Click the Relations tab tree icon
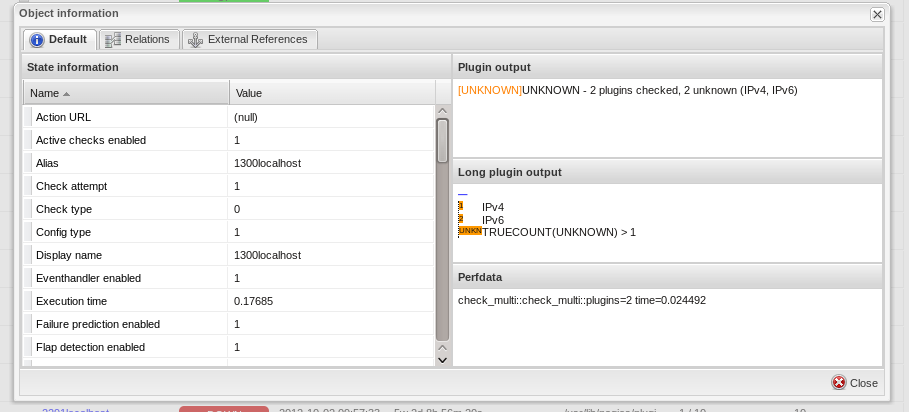Image resolution: width=909 pixels, height=412 pixels. coord(113,40)
